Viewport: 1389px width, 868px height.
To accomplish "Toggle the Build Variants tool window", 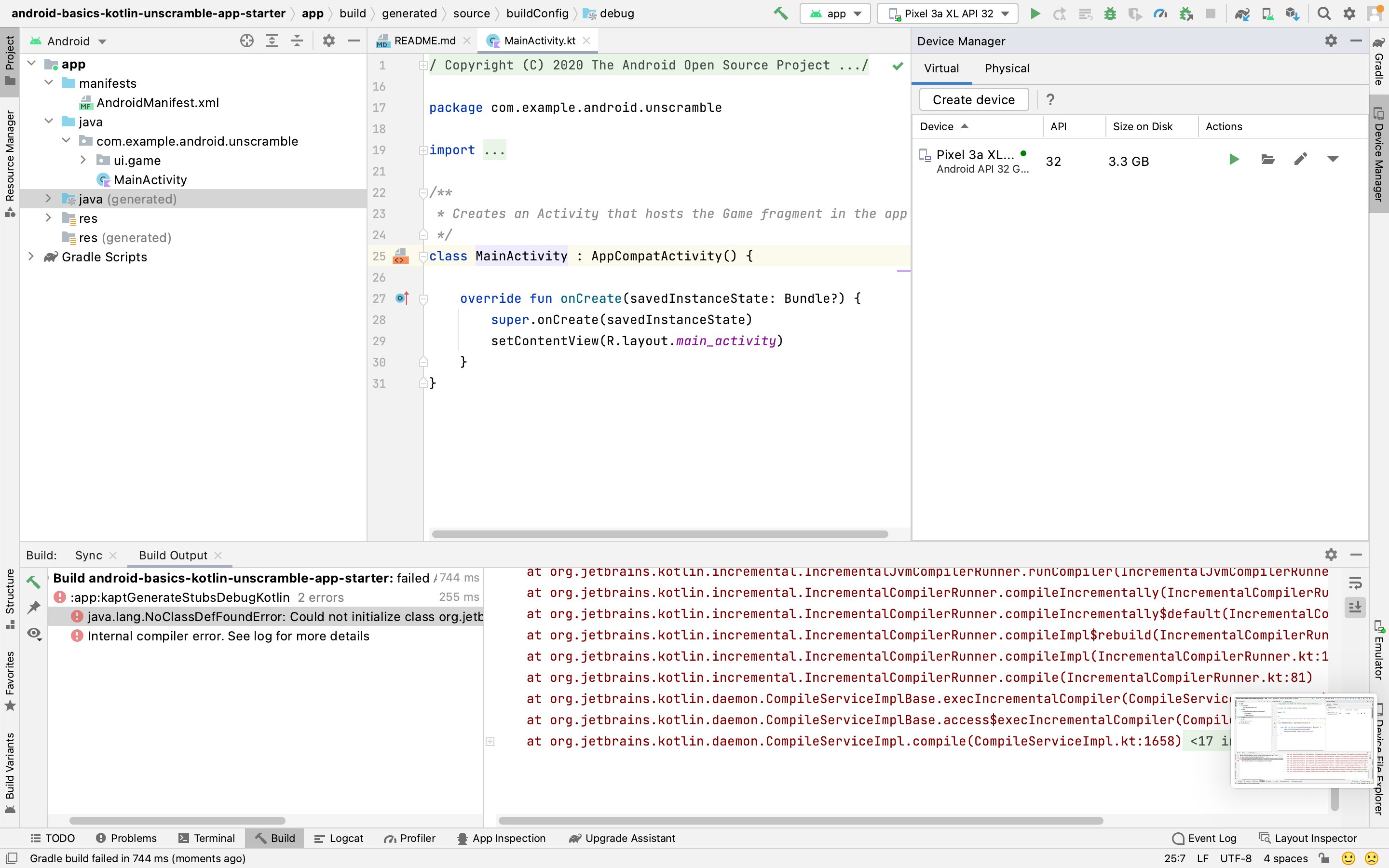I will (10, 773).
